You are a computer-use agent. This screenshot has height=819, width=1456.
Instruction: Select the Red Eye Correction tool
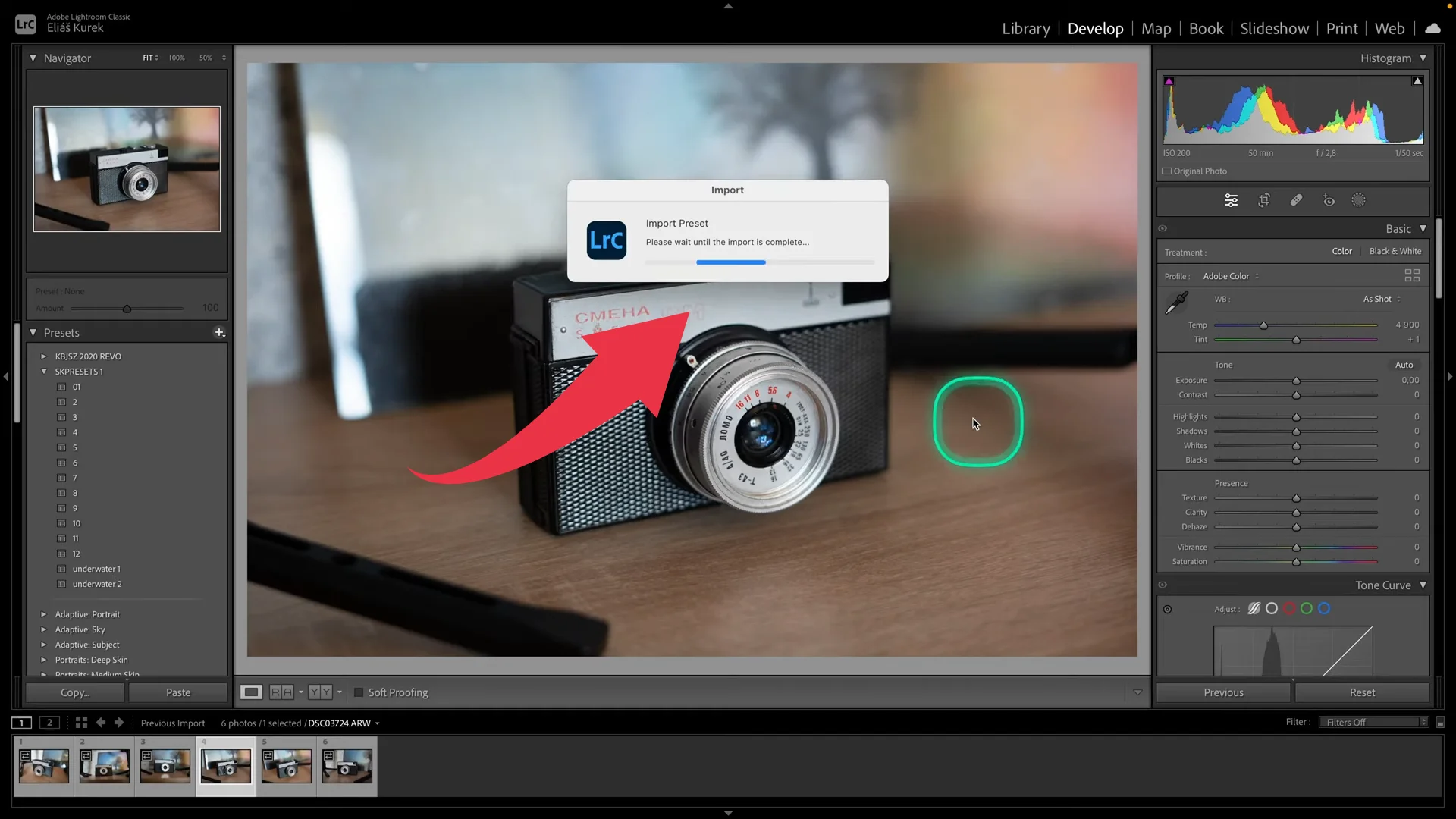click(x=1329, y=200)
